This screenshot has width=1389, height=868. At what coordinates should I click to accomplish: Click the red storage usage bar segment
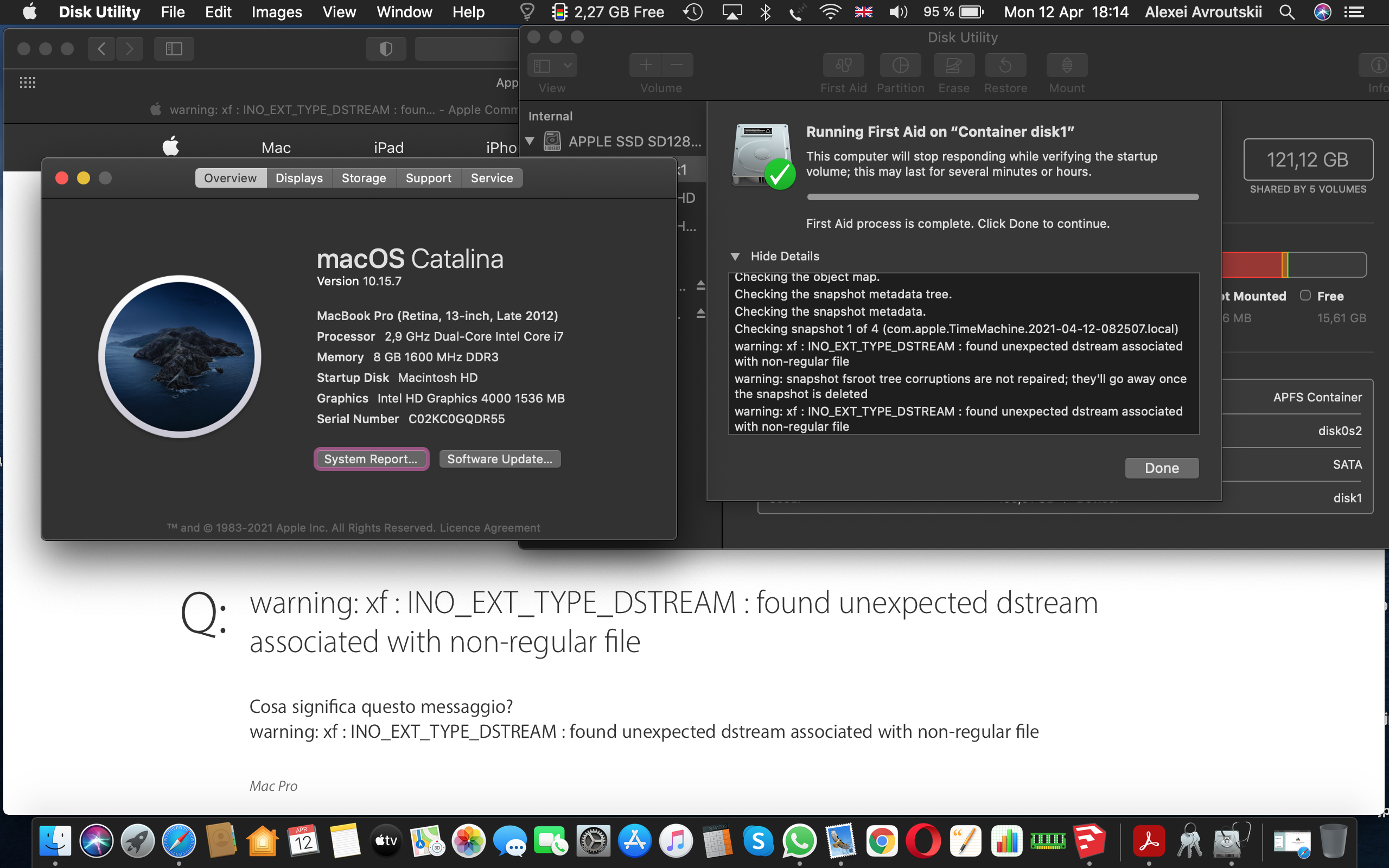[1251, 264]
